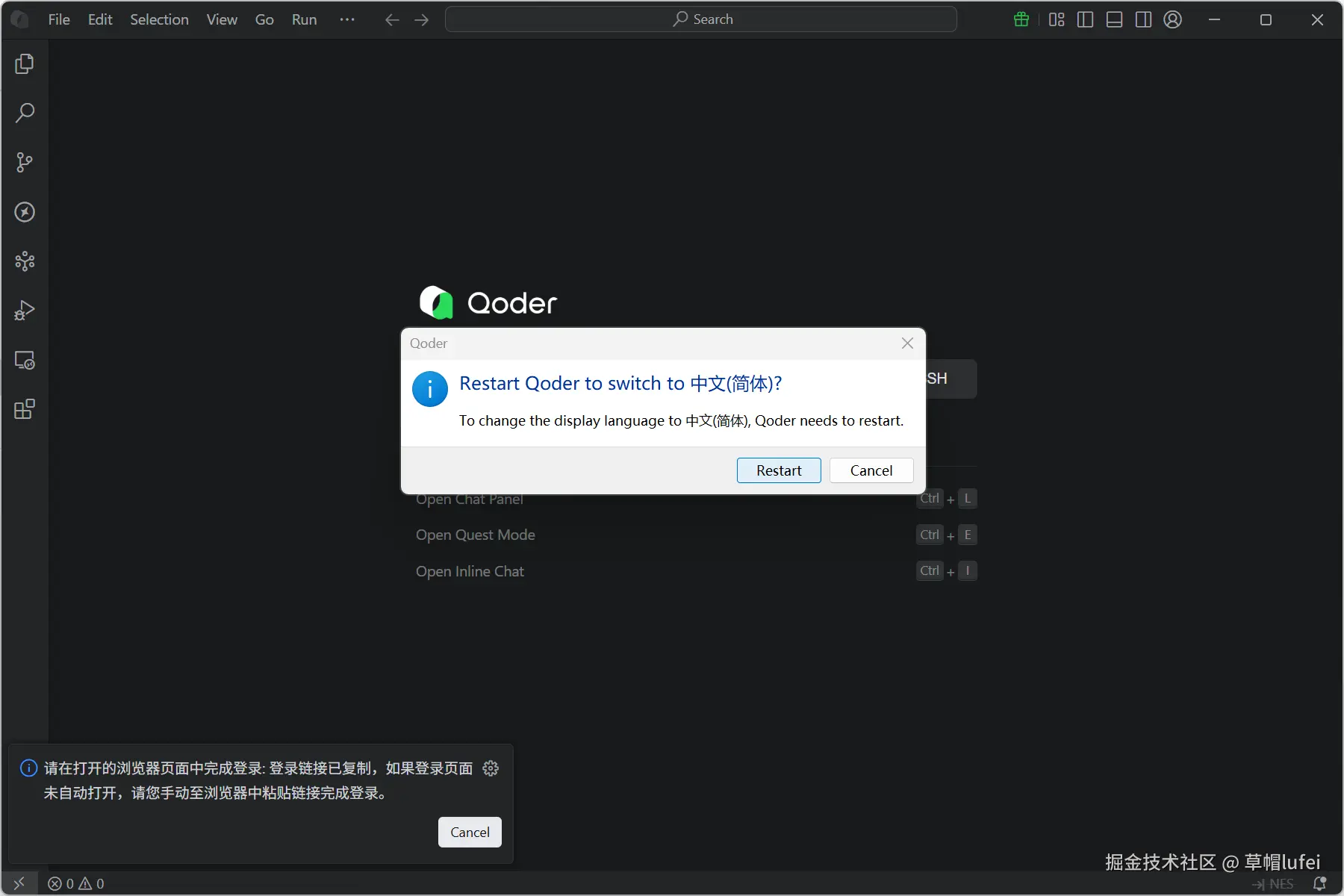
Task: Open the Accounts profile icon
Action: point(1173,19)
